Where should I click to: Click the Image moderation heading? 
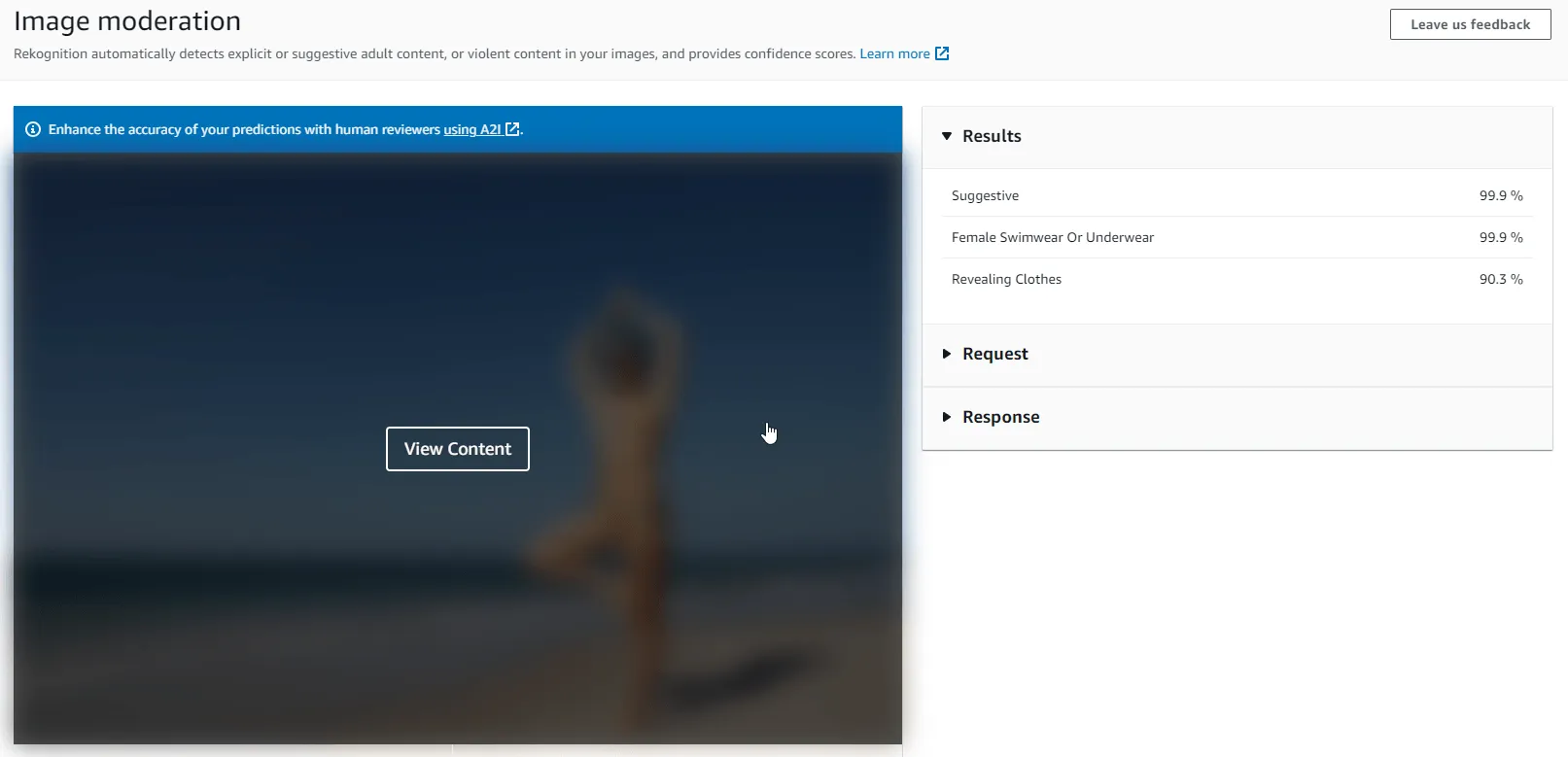coord(127,21)
